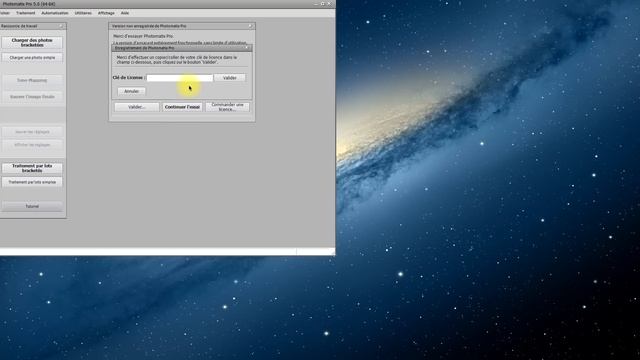Click 'Continuer l'essai' button
The height and width of the screenshot is (360, 640).
pos(182,107)
